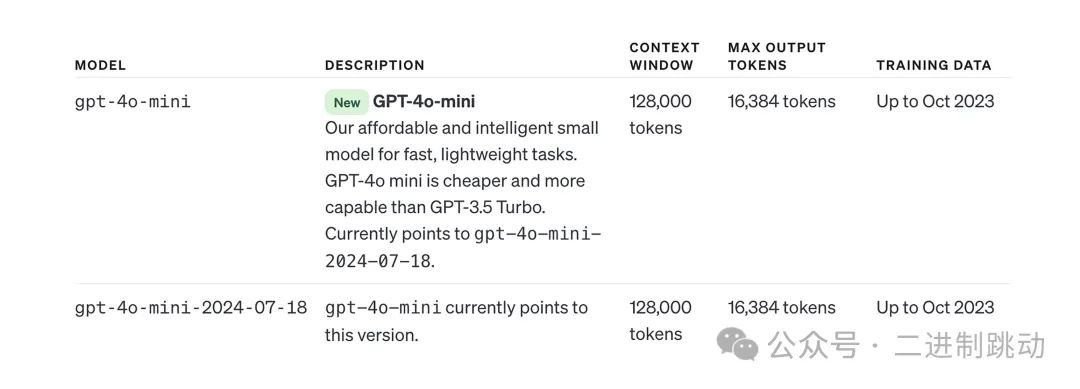Screen dimensions: 1080x389
Task: Click the DESCRIPTION column header
Action: point(375,65)
